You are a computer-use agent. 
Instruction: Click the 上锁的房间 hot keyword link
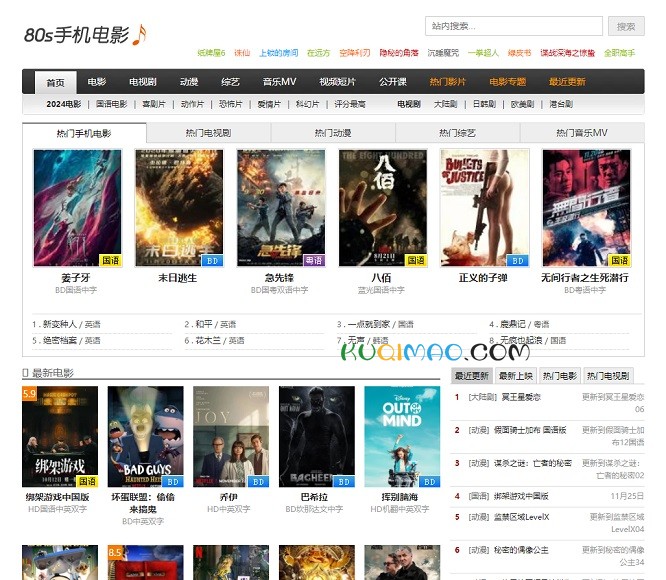[279, 53]
